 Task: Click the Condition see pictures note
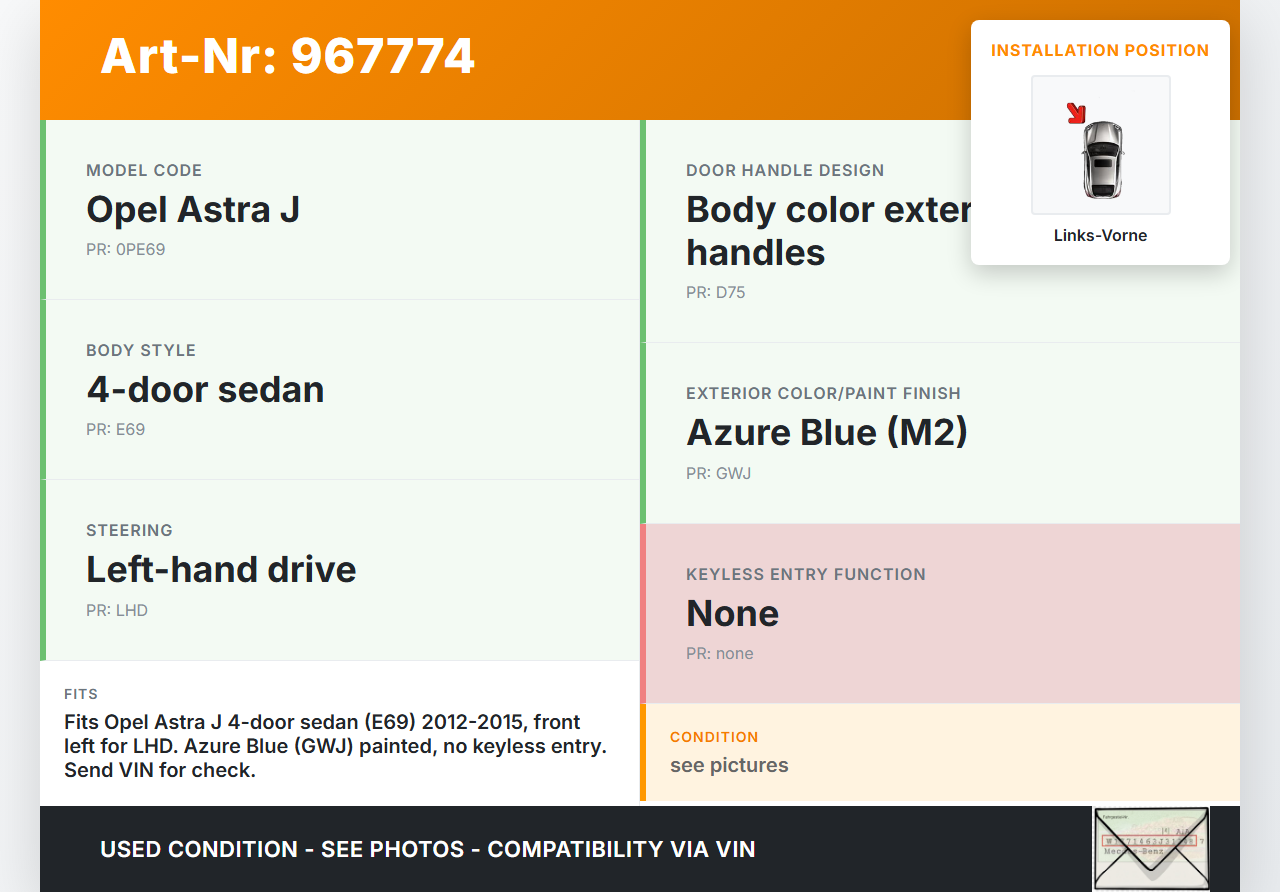pyautogui.click(x=729, y=765)
